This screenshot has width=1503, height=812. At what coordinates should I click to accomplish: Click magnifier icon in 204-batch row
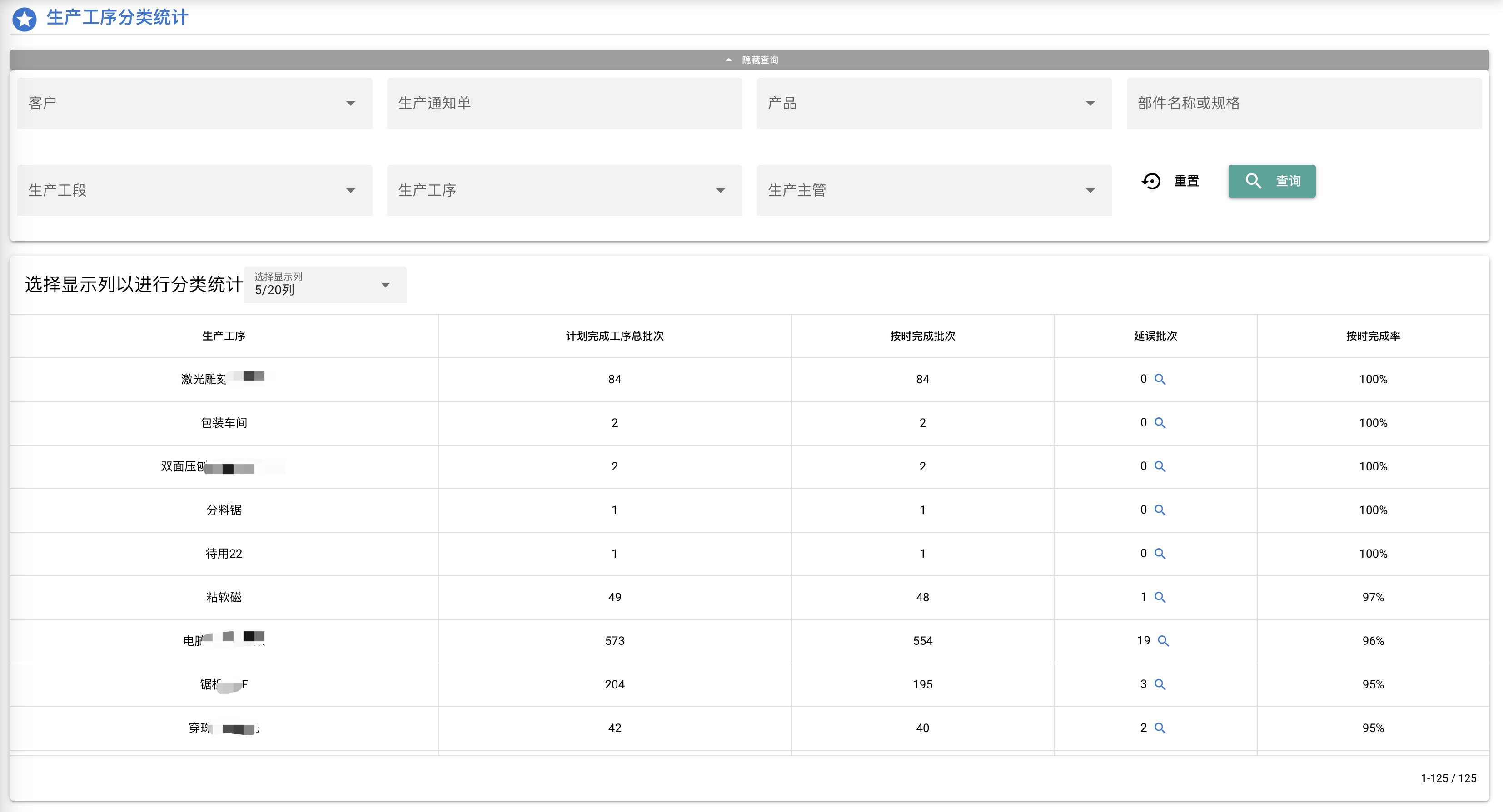pos(1160,684)
